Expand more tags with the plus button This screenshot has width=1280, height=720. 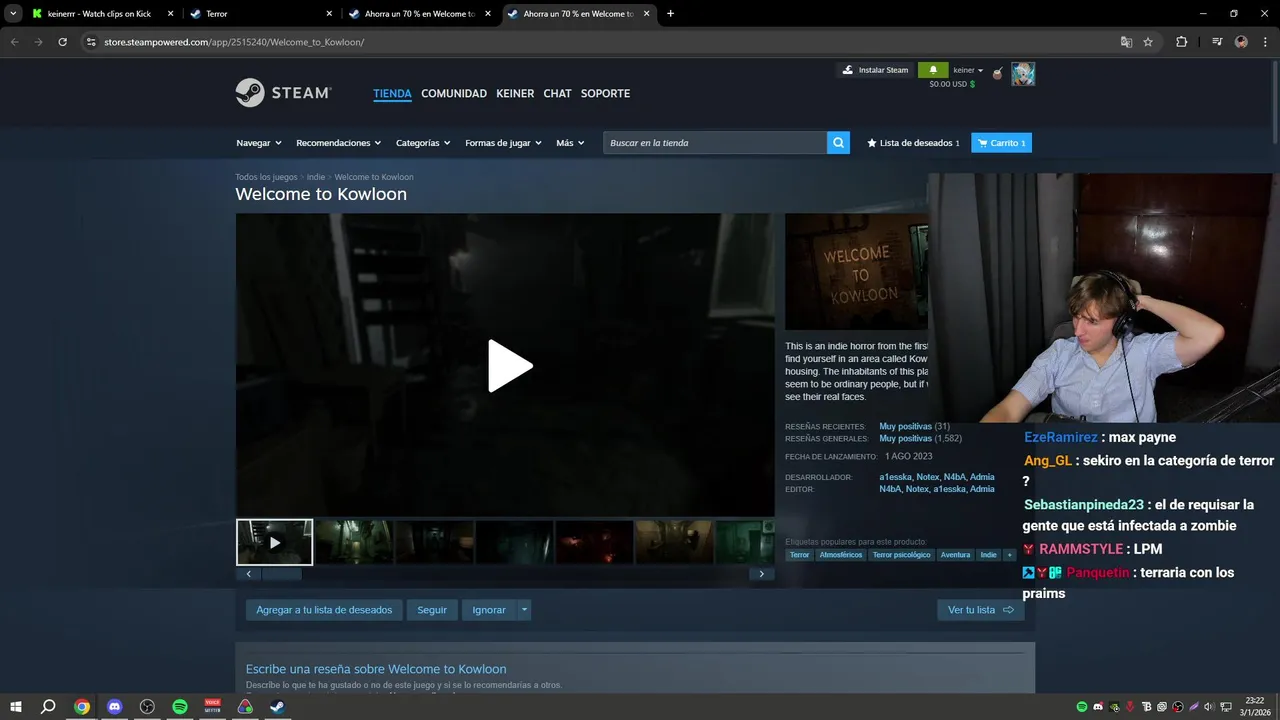click(x=1010, y=555)
